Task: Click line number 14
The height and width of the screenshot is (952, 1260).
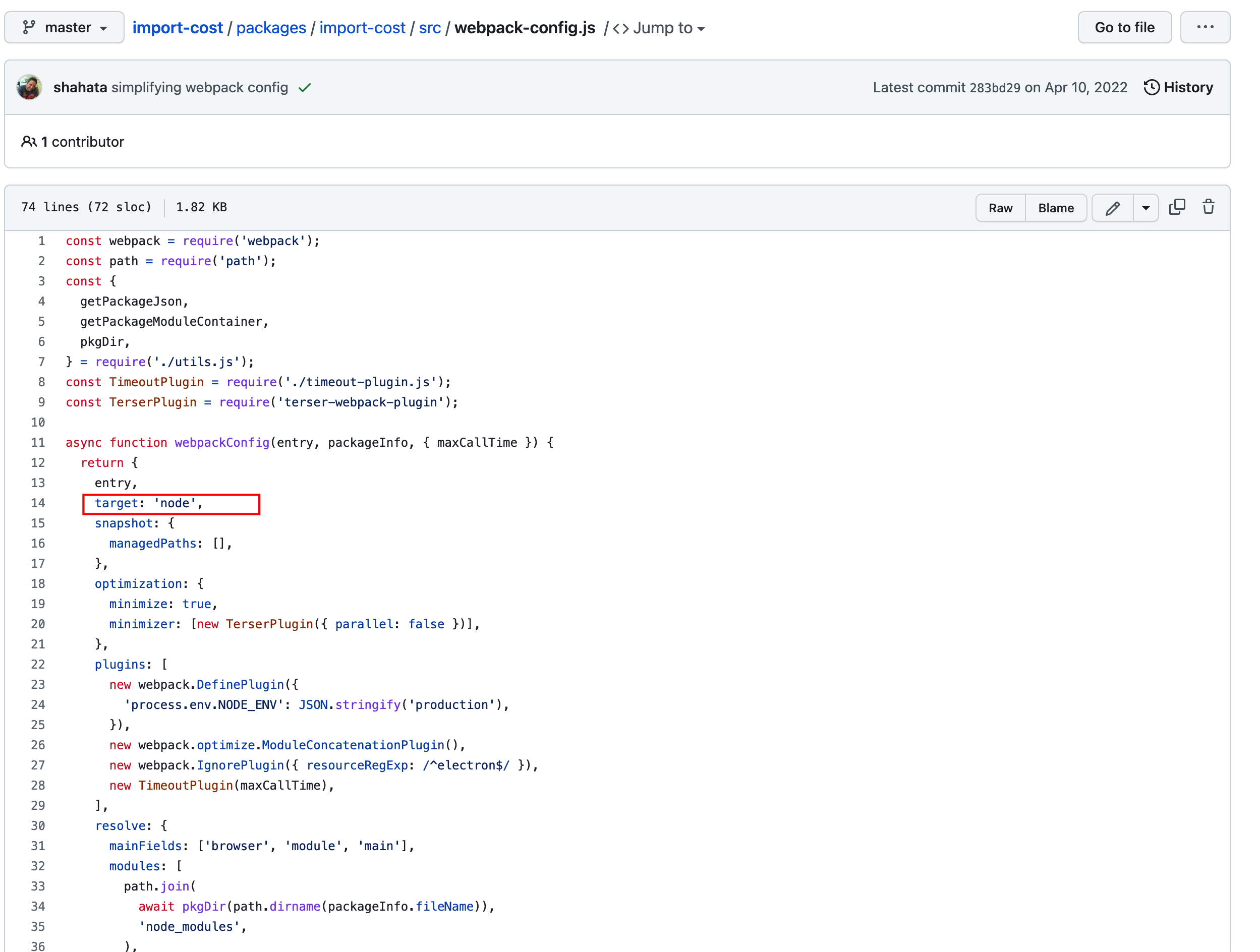Action: tap(38, 503)
